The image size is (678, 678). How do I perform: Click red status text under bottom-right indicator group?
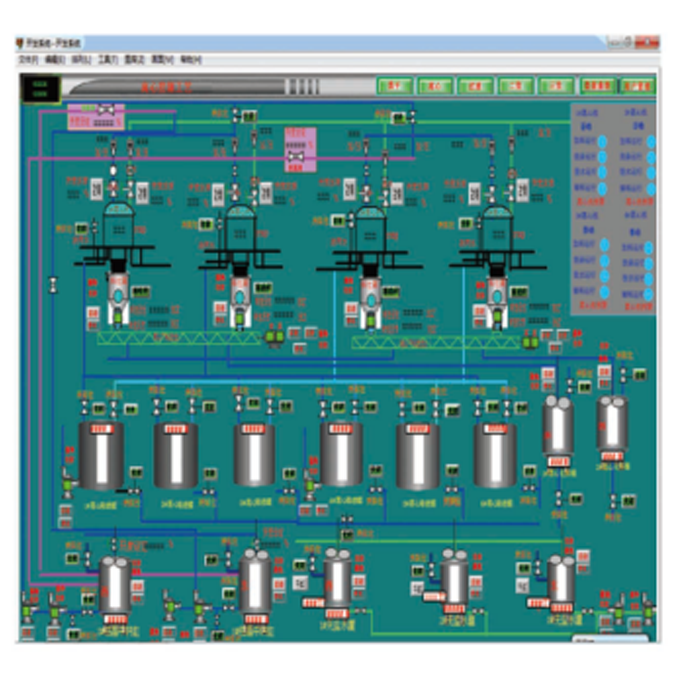[x=639, y=307]
